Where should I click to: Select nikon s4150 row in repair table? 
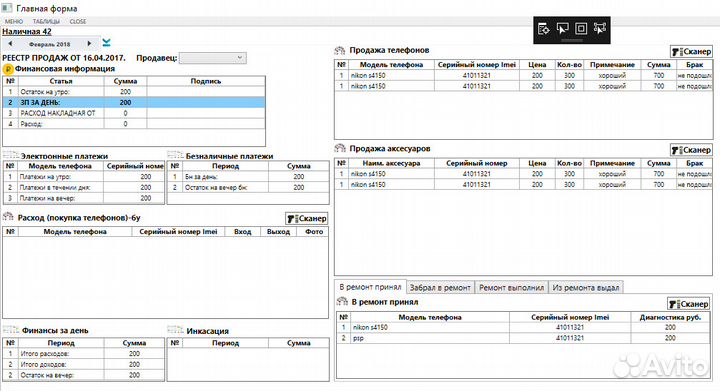[x=523, y=328]
